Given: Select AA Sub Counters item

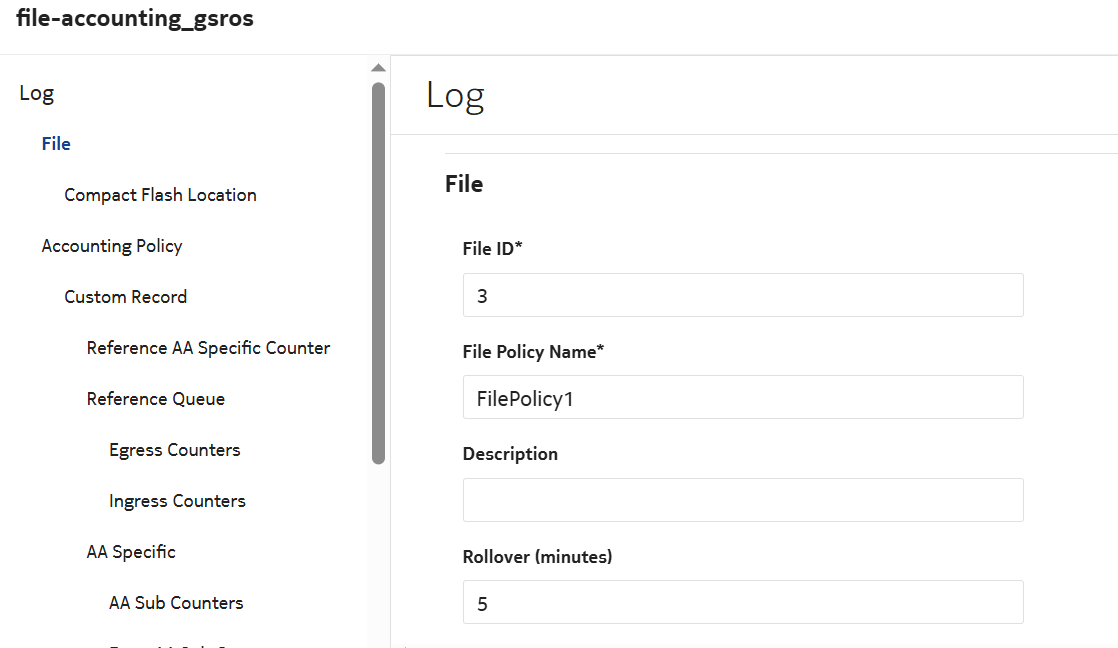Looking at the screenshot, I should click(176, 603).
